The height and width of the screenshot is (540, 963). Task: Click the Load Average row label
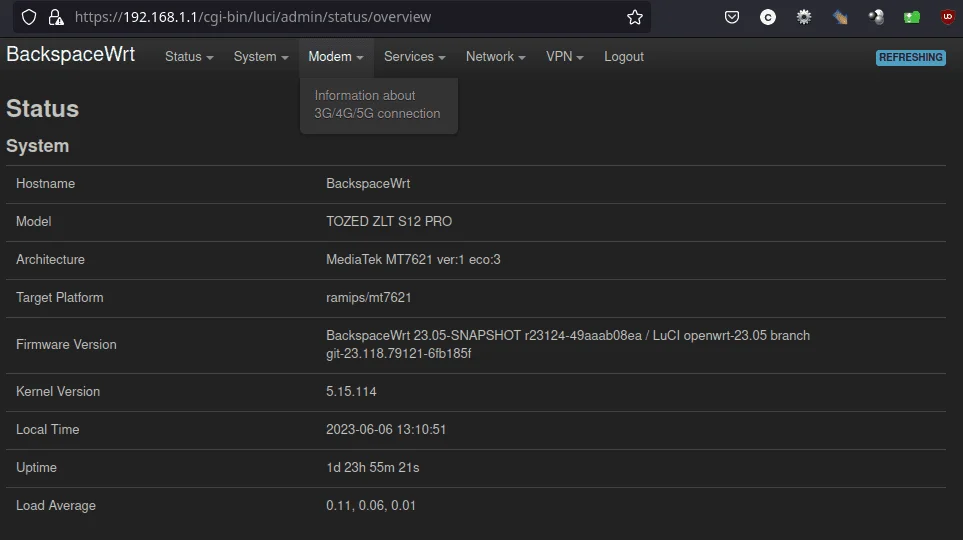[56, 506]
